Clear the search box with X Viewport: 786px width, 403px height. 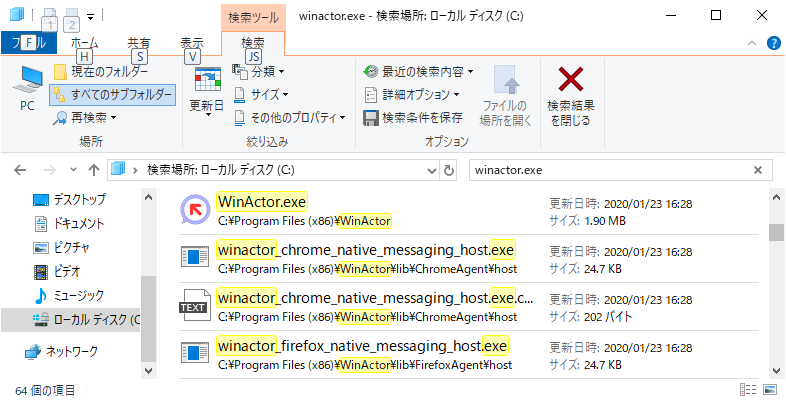pyautogui.click(x=758, y=170)
